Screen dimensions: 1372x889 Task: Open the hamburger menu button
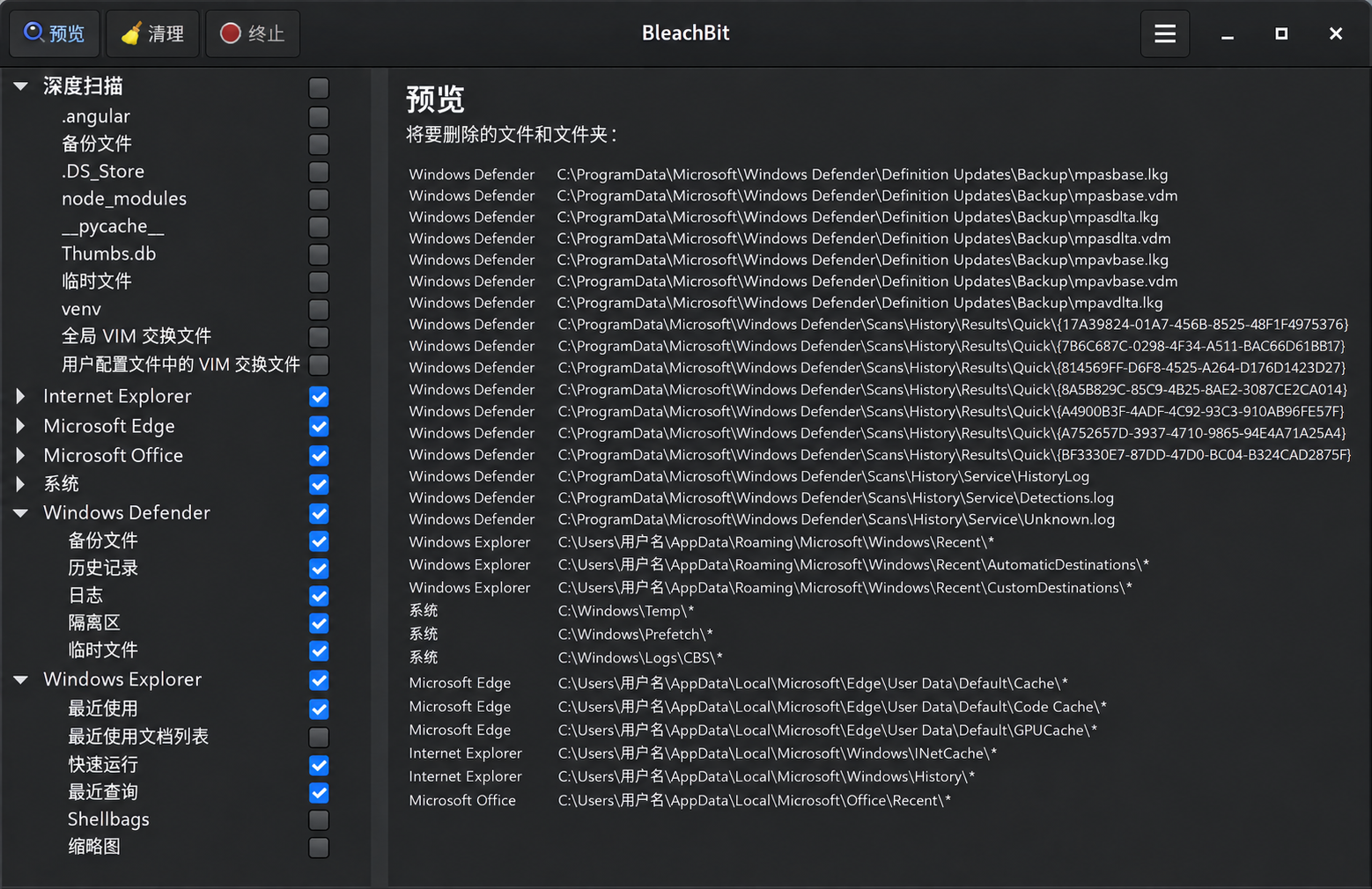click(x=1165, y=33)
